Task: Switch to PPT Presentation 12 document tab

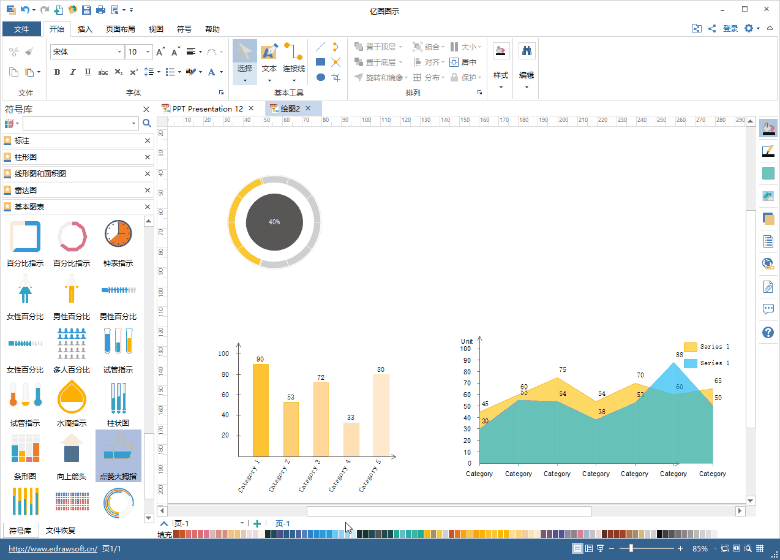Action: coord(207,108)
